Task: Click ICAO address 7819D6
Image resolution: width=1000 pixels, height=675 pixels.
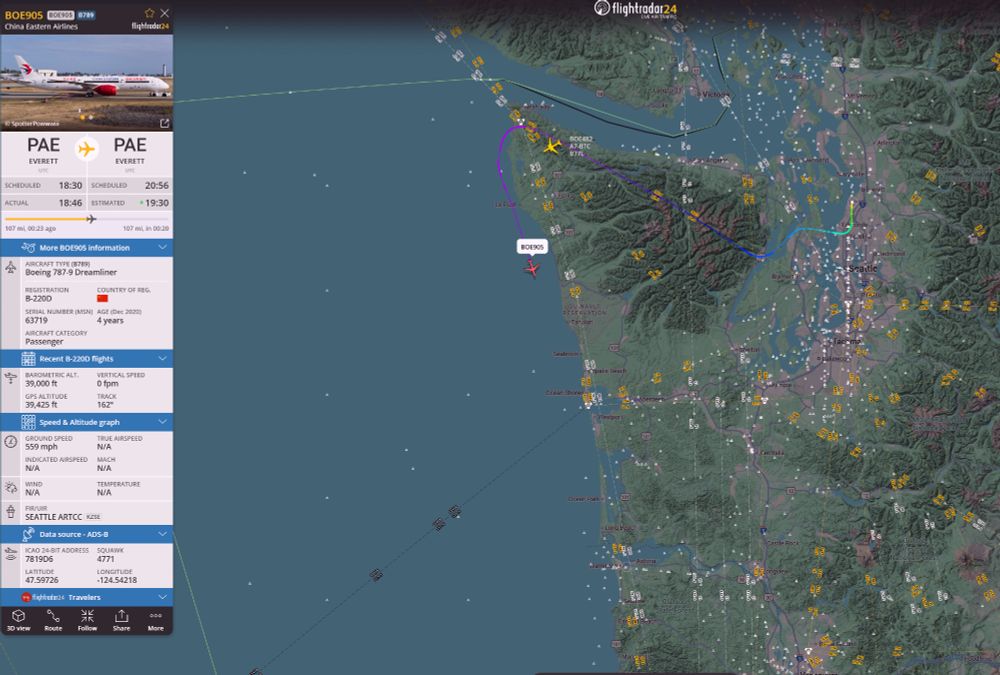Action: coord(40,559)
